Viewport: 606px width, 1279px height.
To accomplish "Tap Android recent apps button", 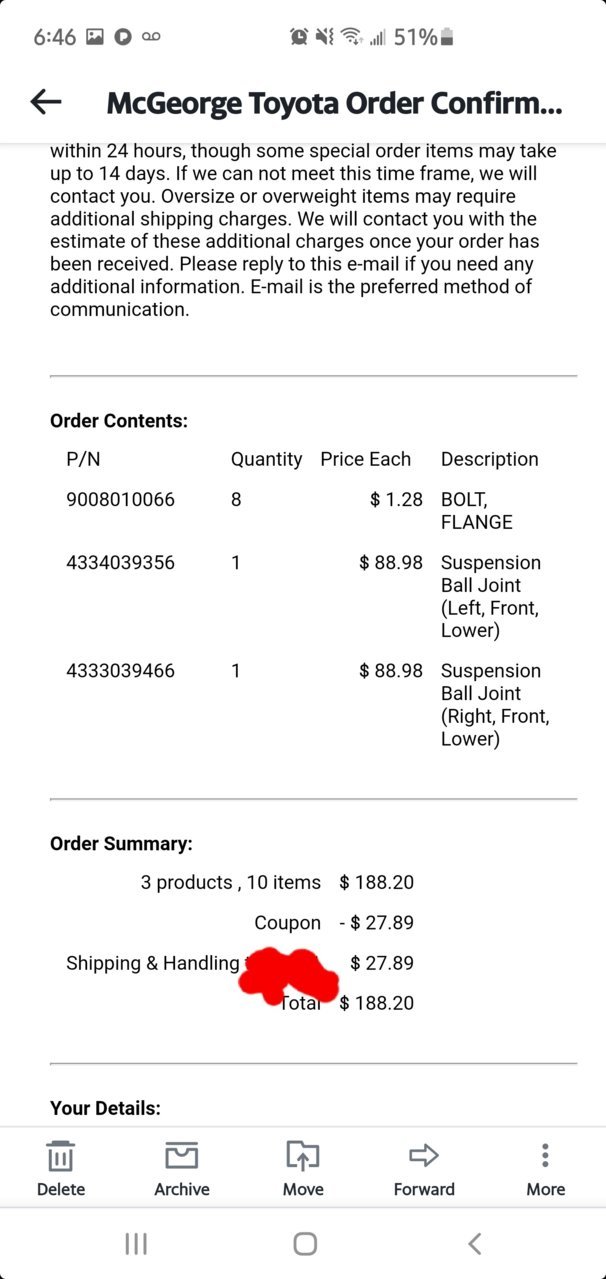I will coord(136,1243).
